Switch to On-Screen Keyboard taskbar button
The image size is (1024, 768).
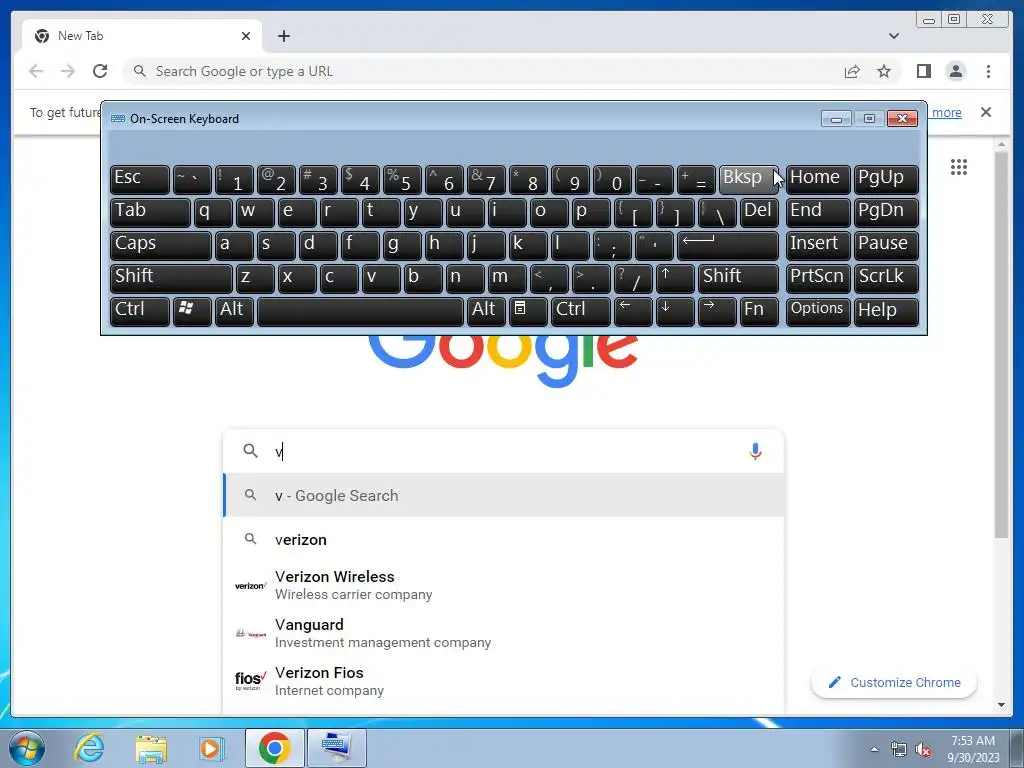336,748
